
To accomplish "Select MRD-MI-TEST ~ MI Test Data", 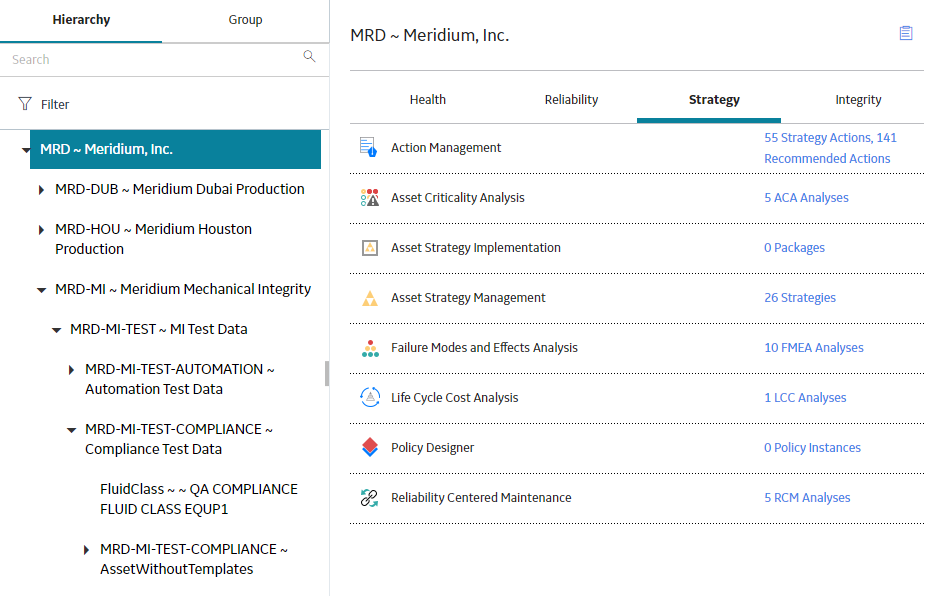I will 159,329.
